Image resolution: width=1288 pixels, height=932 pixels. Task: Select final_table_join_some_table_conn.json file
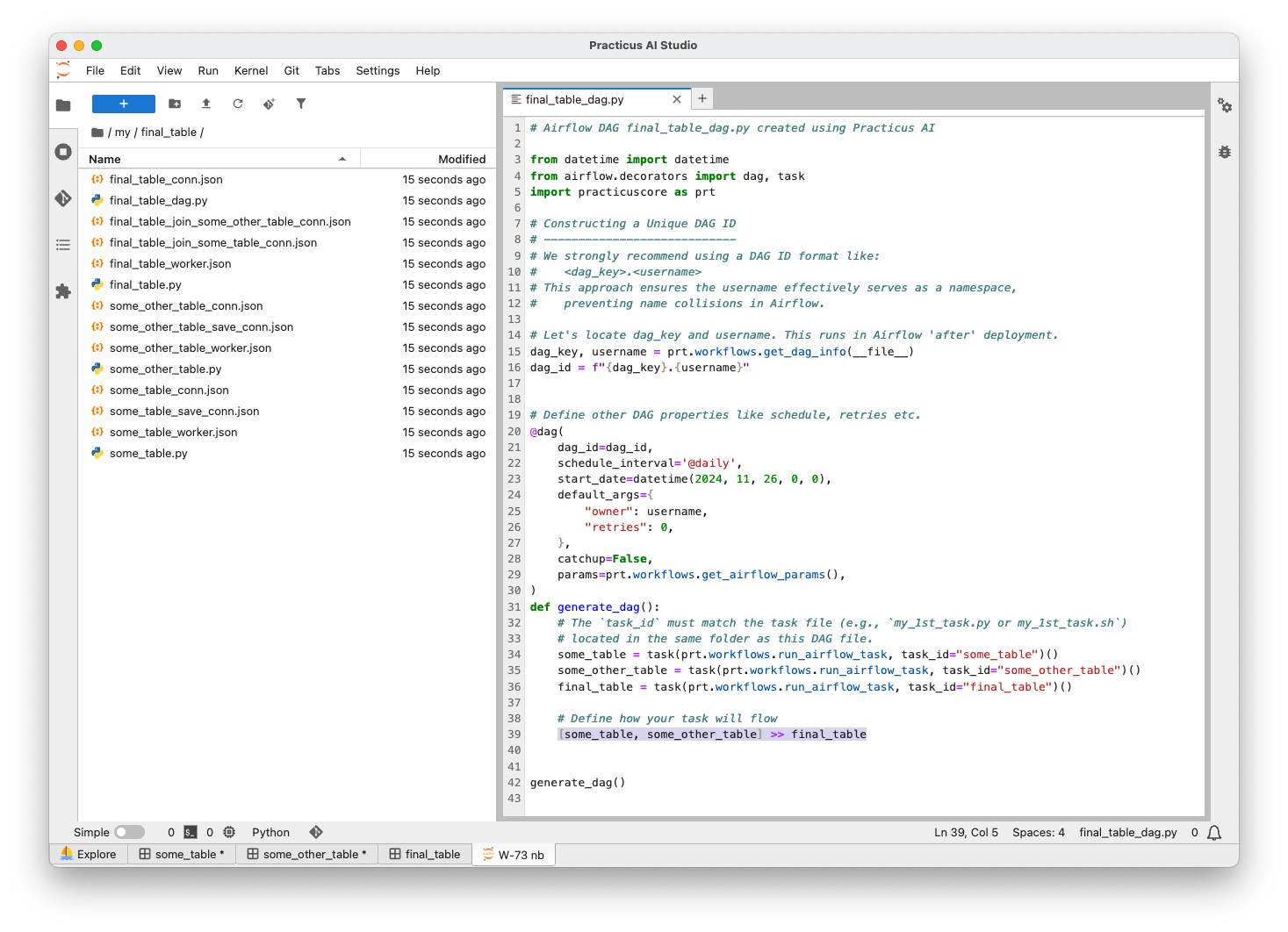[x=288, y=242]
